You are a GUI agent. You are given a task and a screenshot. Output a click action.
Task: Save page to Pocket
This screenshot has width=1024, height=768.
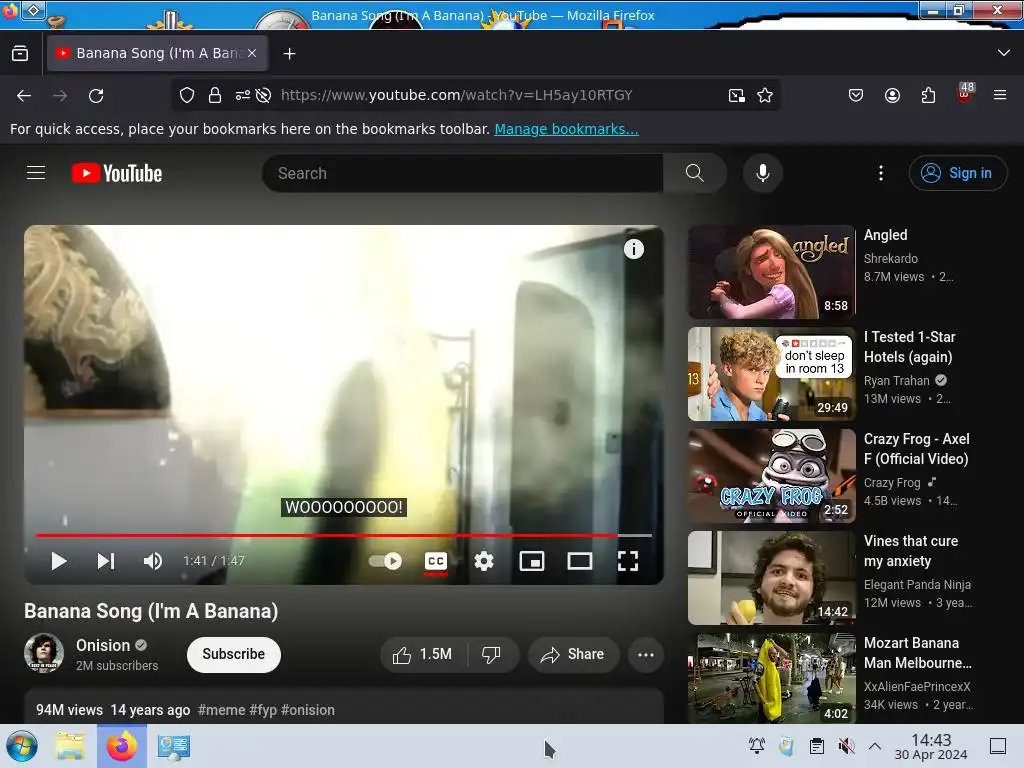tap(856, 95)
